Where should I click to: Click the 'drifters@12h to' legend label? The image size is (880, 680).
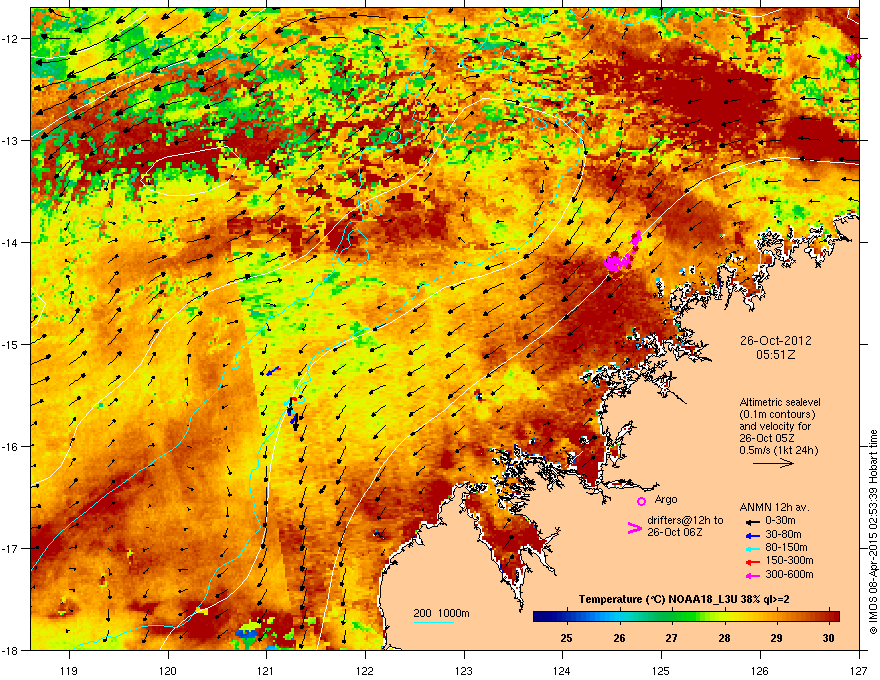(x=685, y=521)
